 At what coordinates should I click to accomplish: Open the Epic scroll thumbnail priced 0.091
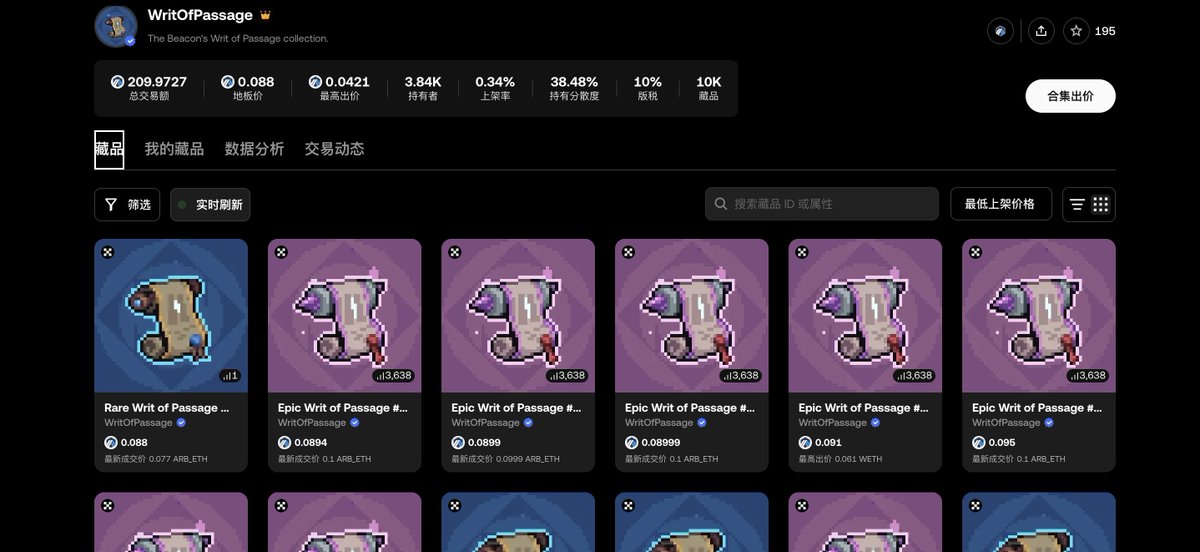click(x=865, y=316)
